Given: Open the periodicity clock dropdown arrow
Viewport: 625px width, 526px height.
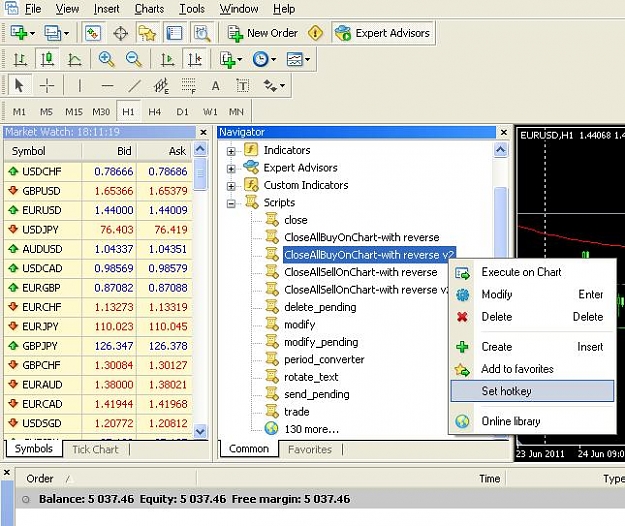Looking at the screenshot, I should coord(273,60).
